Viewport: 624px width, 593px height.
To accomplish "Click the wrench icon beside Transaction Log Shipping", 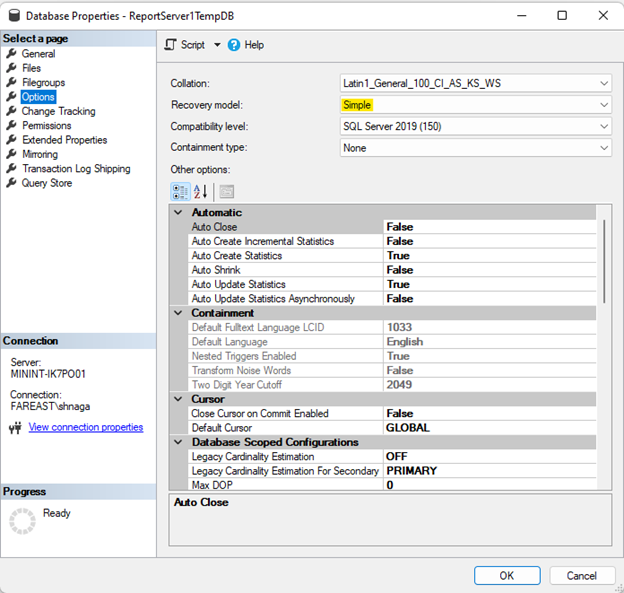I will 12,168.
